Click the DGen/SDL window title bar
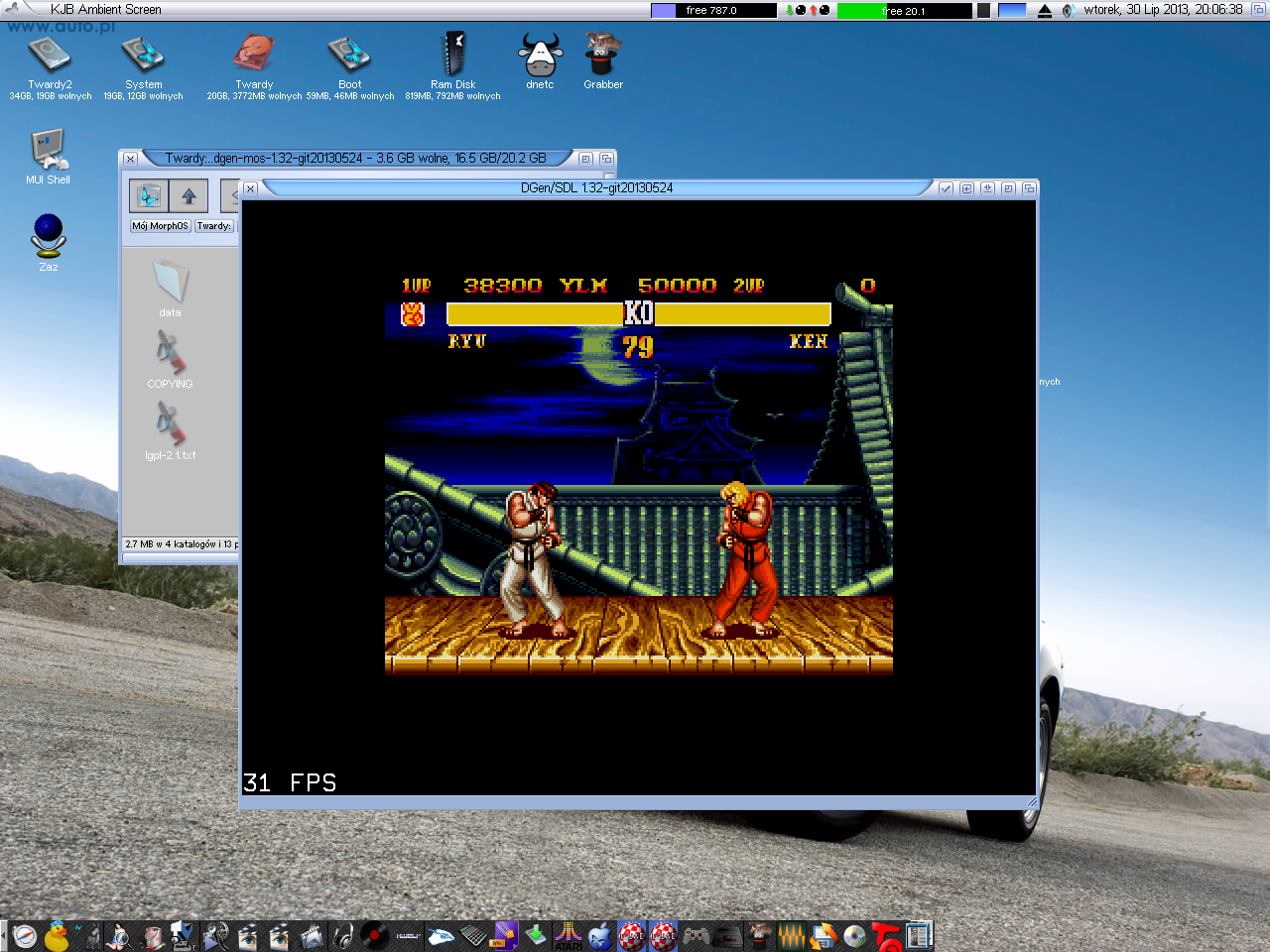This screenshot has height=952, width=1270. pyautogui.click(x=596, y=187)
